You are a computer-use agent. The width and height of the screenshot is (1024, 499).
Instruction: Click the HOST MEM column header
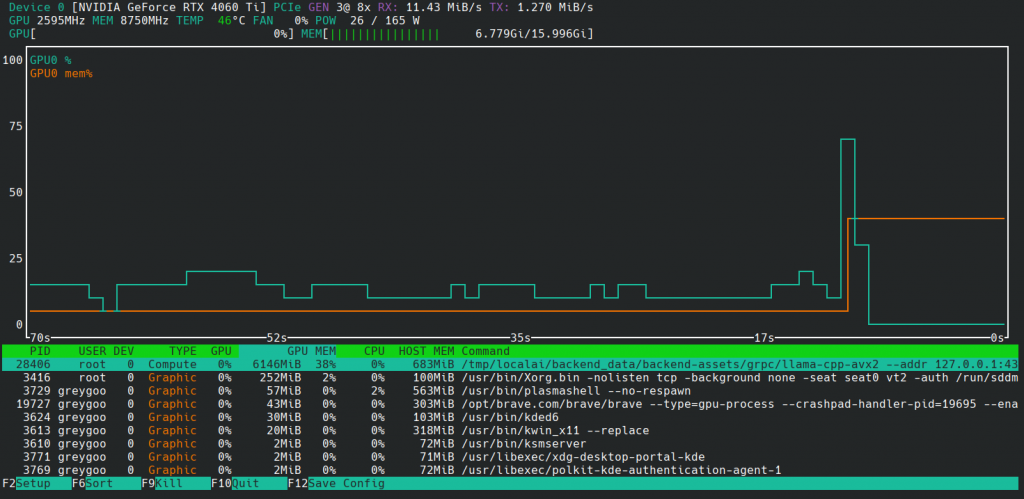[425, 351]
